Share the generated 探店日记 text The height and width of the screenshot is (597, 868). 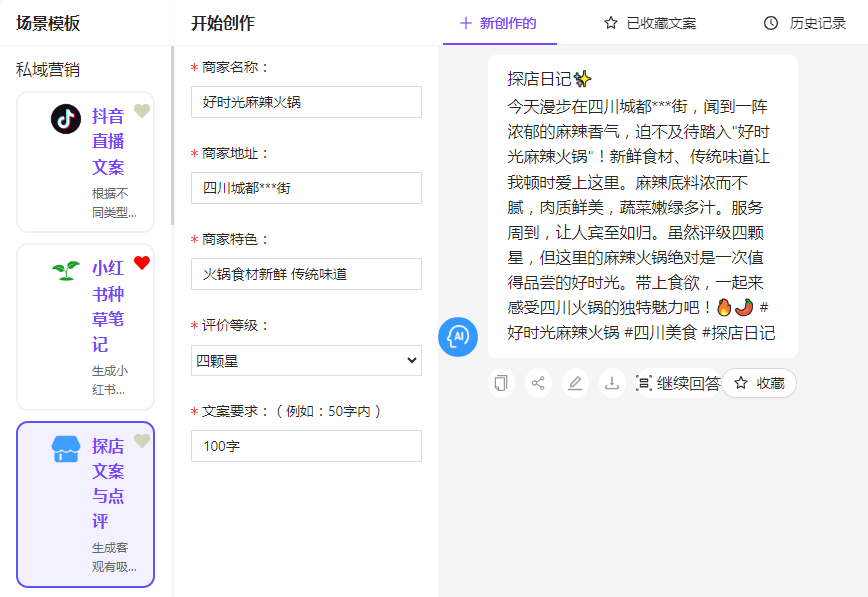pyautogui.click(x=538, y=383)
